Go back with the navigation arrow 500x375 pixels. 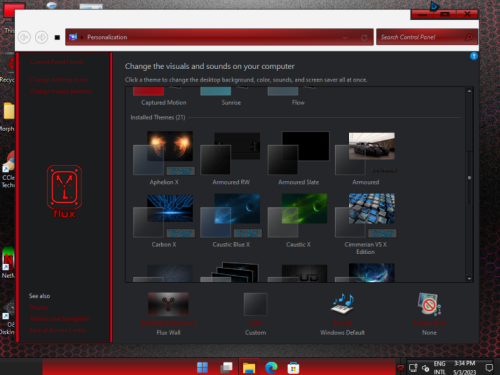(x=24, y=37)
